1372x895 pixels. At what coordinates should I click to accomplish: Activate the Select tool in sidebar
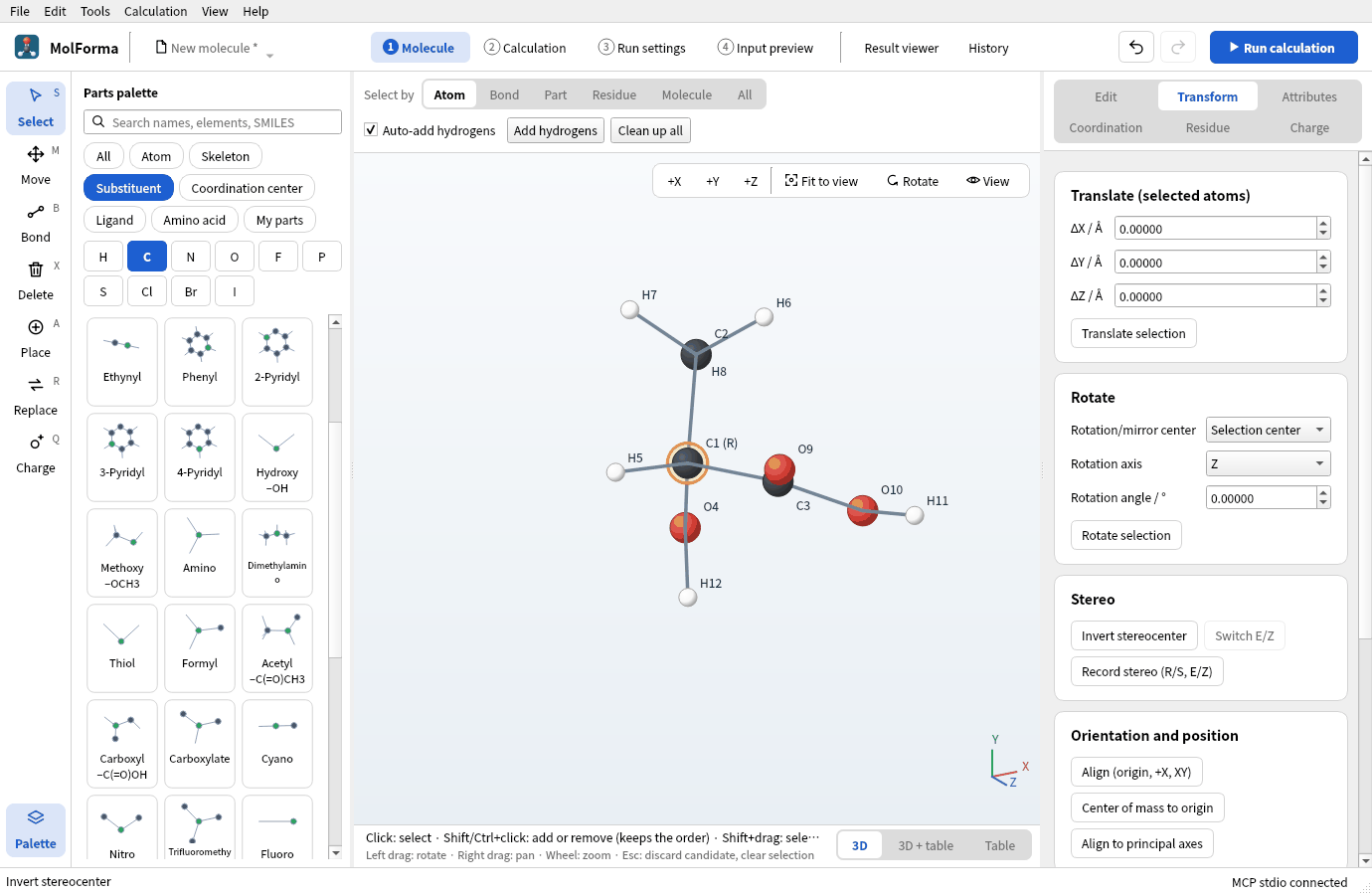point(36,107)
